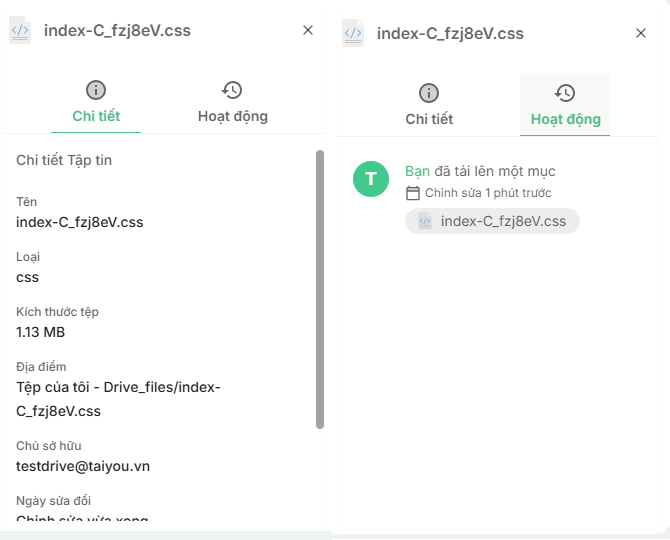Click the info icon in the left panel

click(x=96, y=90)
